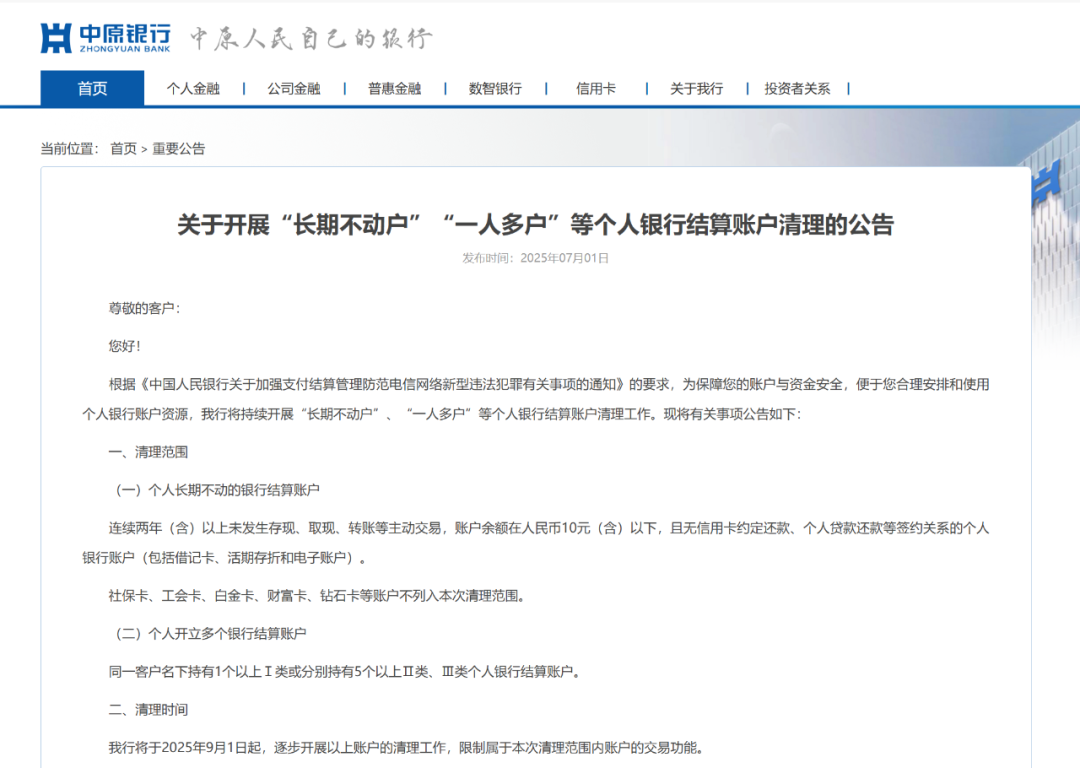
Task: Open the 公司金融 menu
Action: [x=294, y=88]
